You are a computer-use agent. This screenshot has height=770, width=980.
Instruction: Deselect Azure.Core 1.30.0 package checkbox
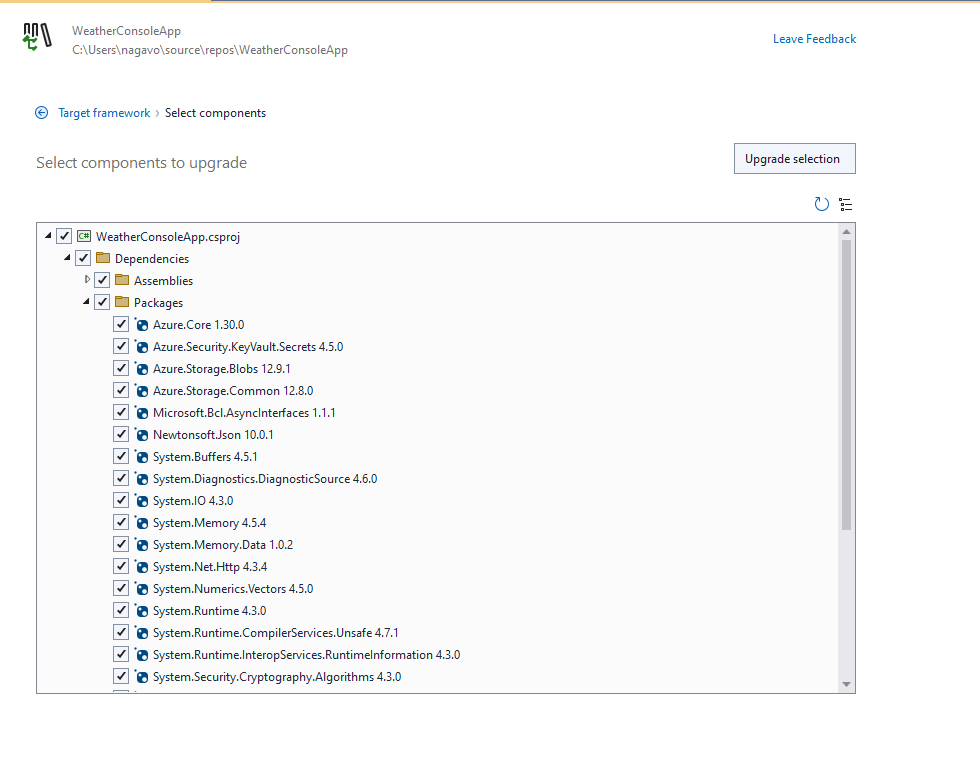[x=121, y=324]
